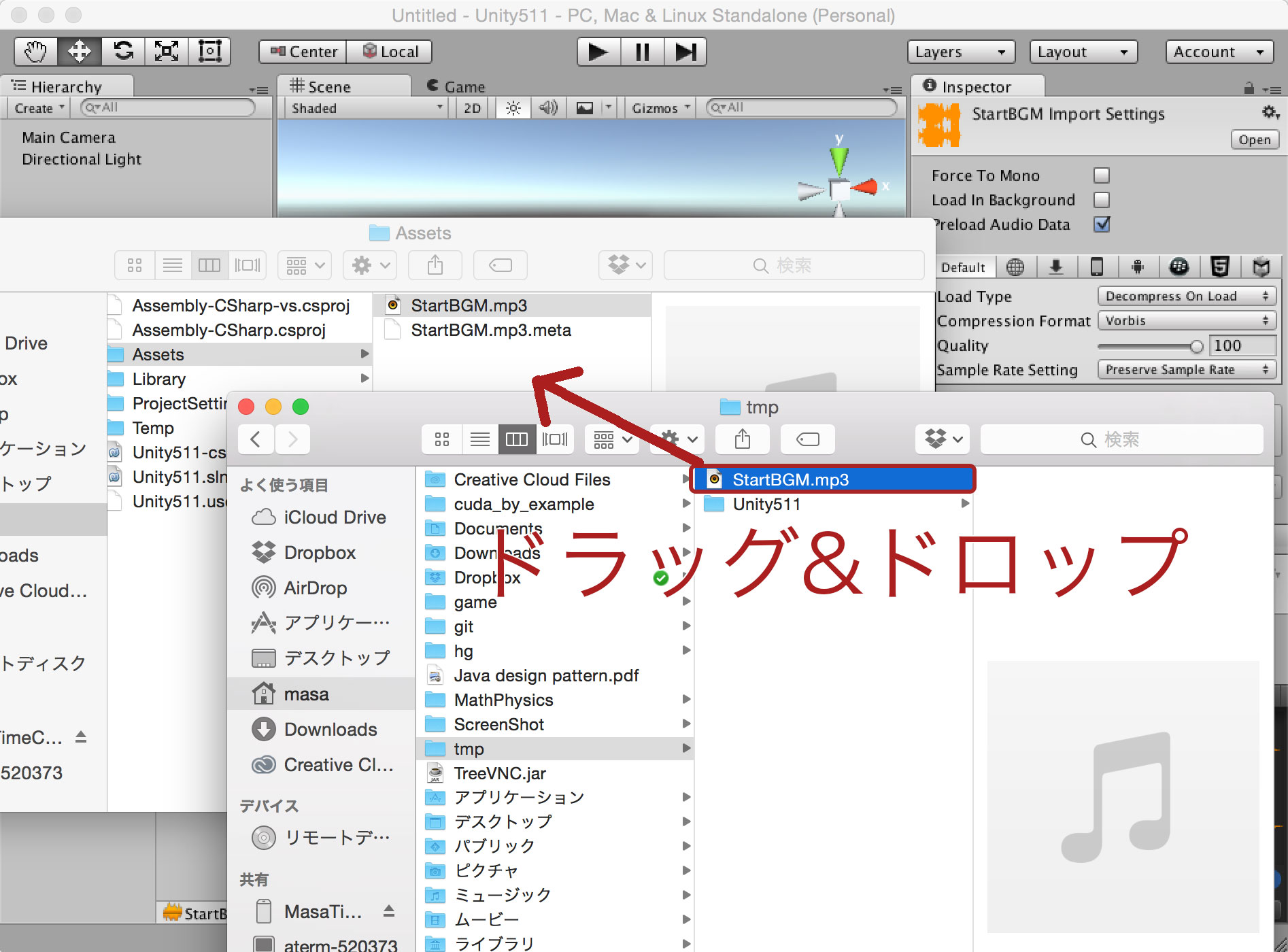Open Load Type dropdown
1288x952 pixels.
[1187, 296]
